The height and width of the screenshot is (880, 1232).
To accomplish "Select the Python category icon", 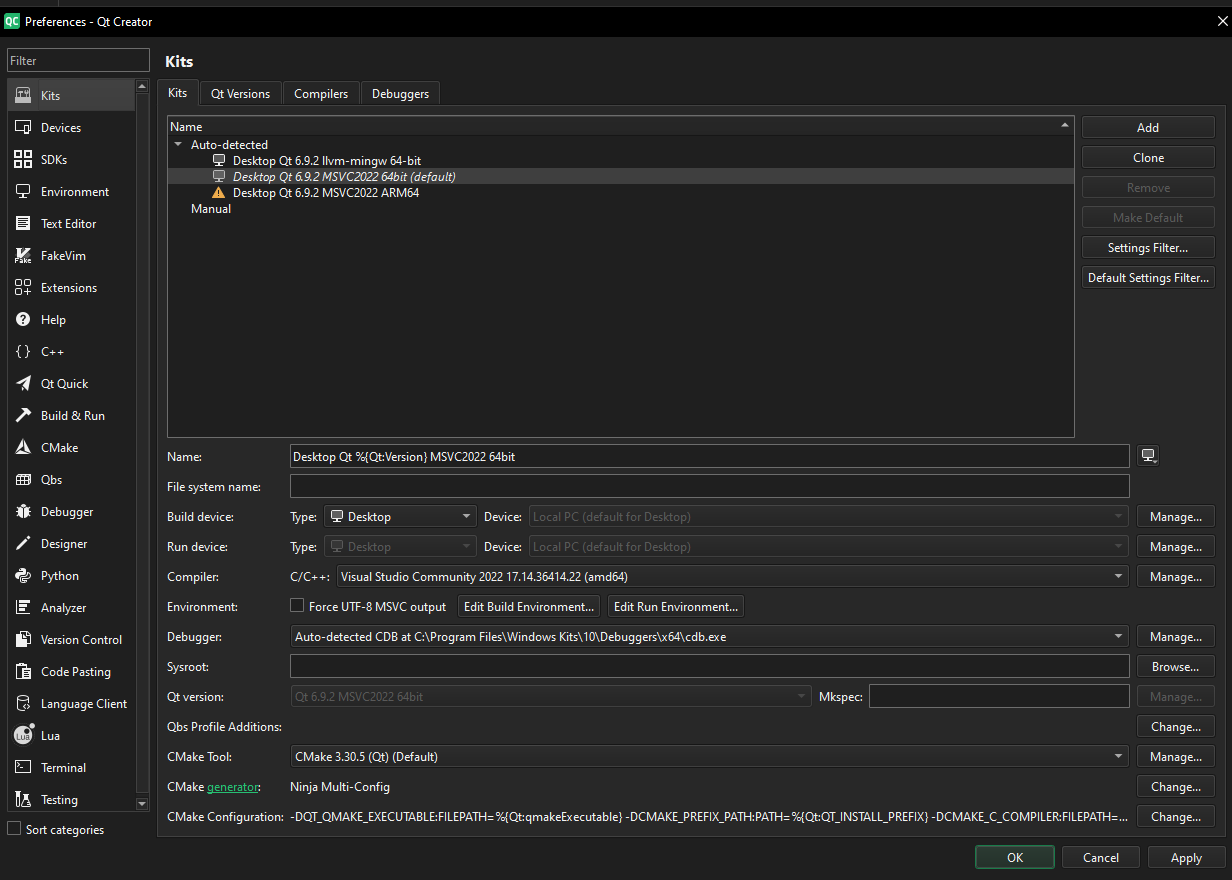I will [23, 575].
